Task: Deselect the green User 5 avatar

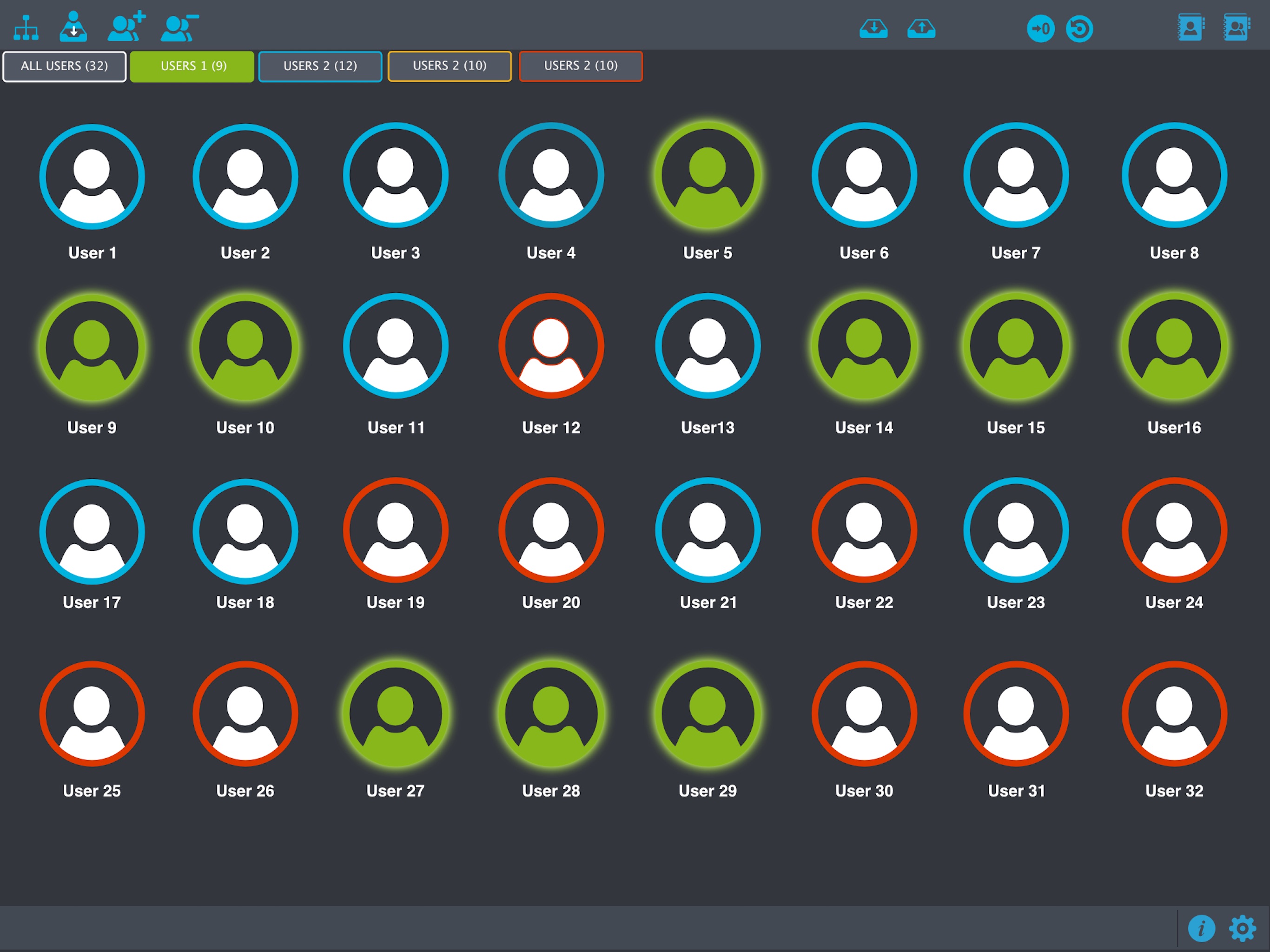Action: pos(708,175)
